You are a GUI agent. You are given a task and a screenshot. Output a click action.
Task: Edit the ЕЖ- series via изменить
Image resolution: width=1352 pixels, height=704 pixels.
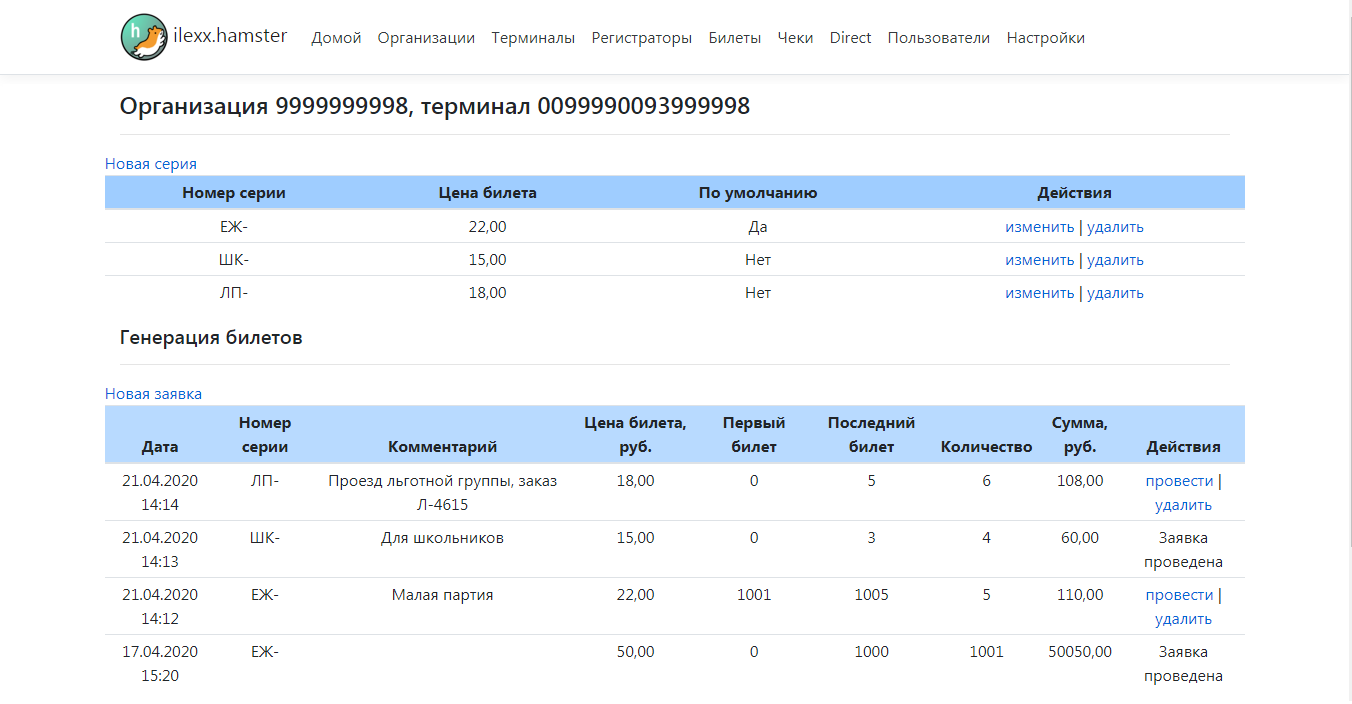point(1039,227)
